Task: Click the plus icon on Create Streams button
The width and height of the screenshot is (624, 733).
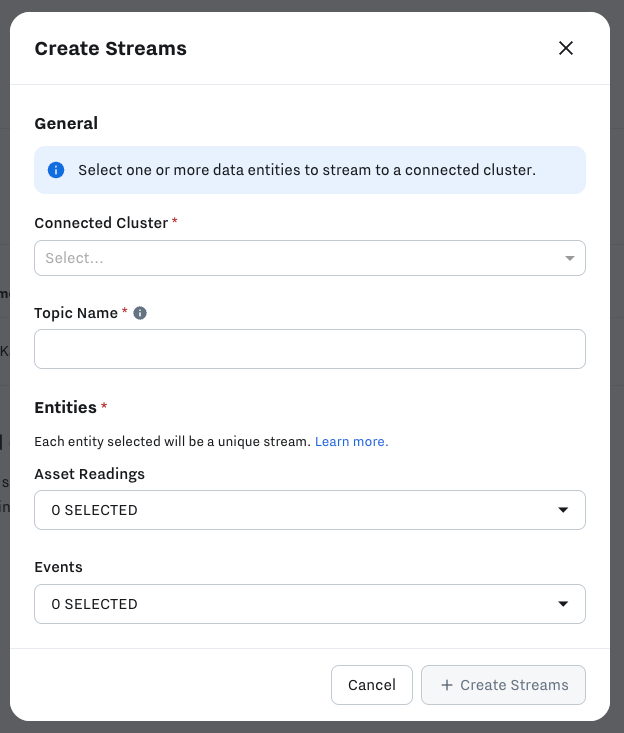Action: point(446,685)
